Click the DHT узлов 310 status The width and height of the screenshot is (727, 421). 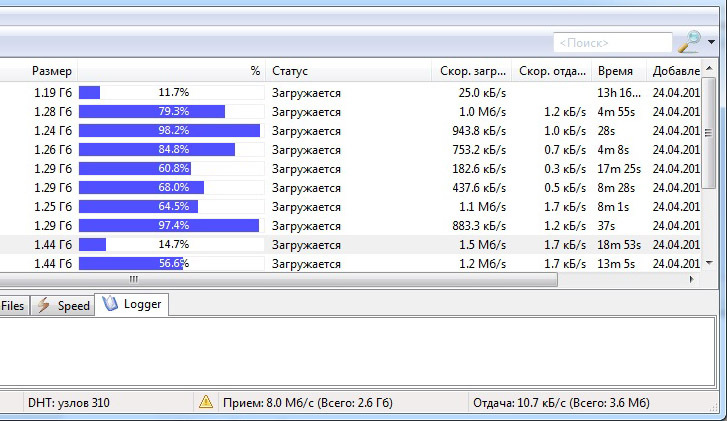click(67, 403)
